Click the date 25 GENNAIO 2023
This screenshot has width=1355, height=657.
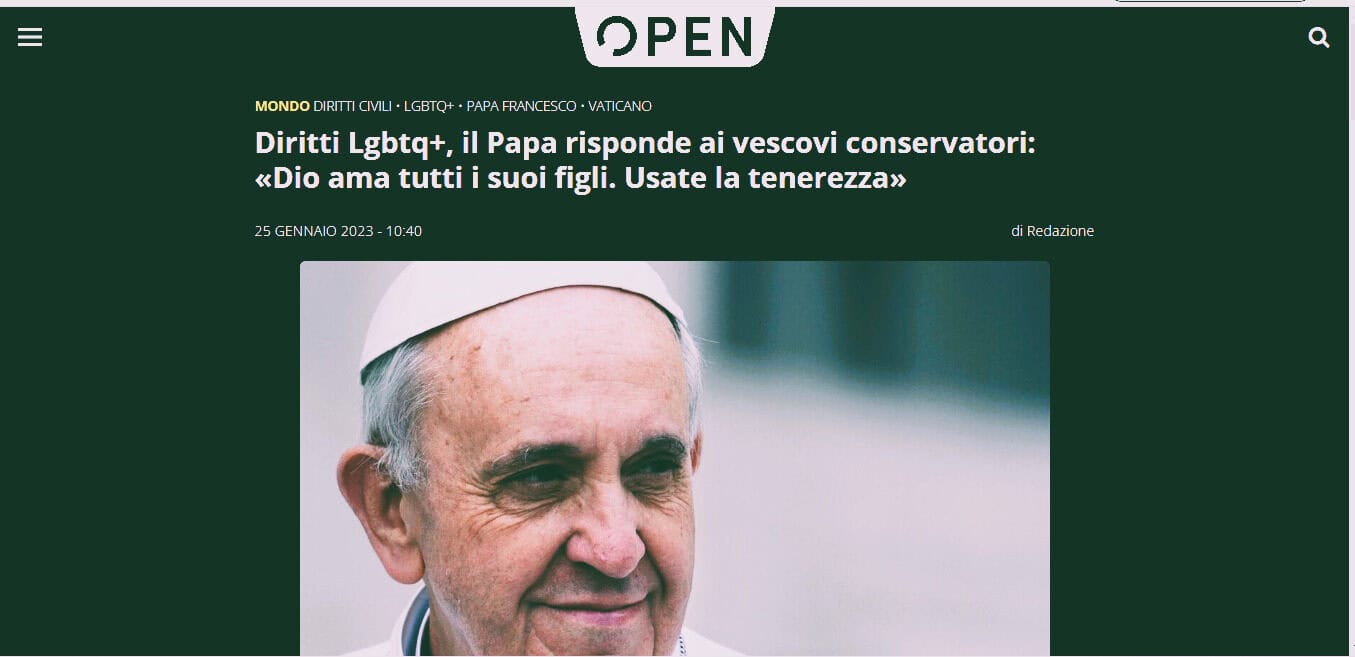(x=315, y=231)
